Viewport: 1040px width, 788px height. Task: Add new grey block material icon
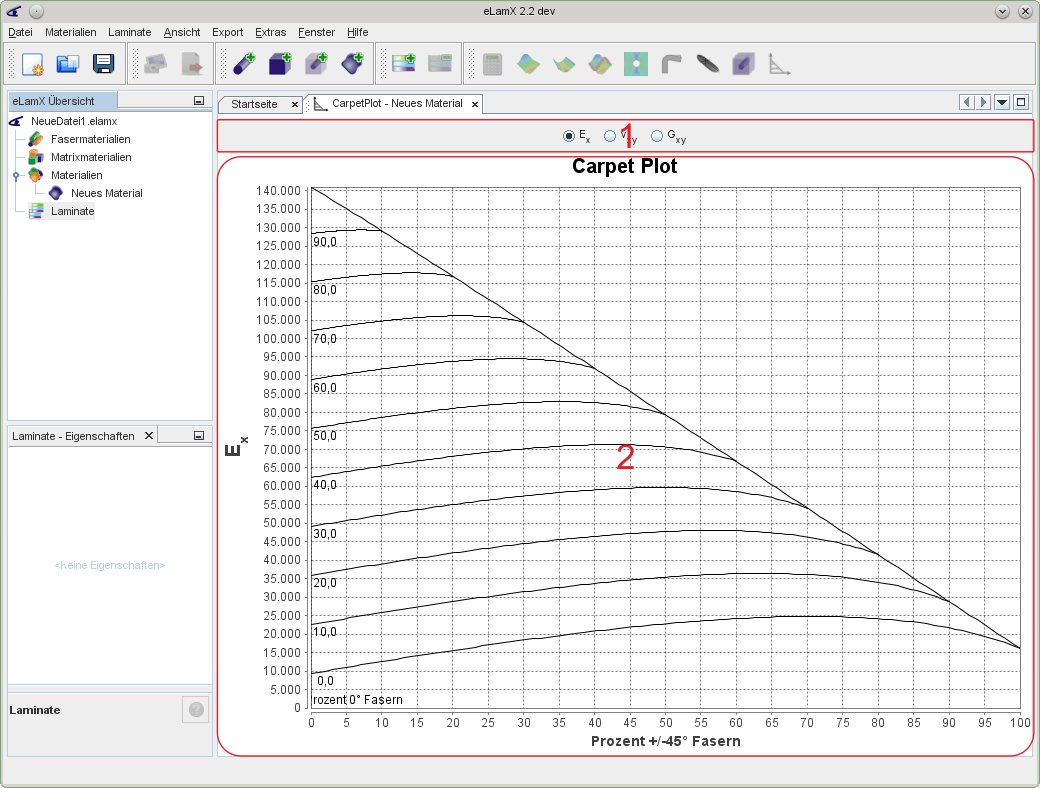click(316, 64)
